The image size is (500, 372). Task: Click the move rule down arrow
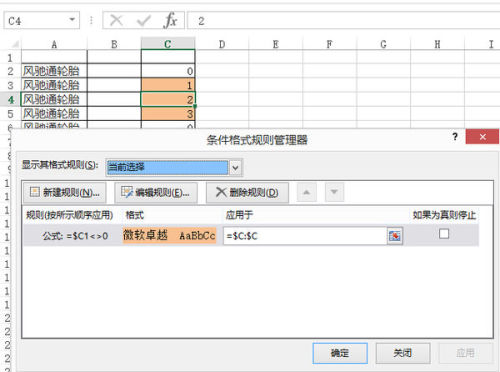(334, 192)
